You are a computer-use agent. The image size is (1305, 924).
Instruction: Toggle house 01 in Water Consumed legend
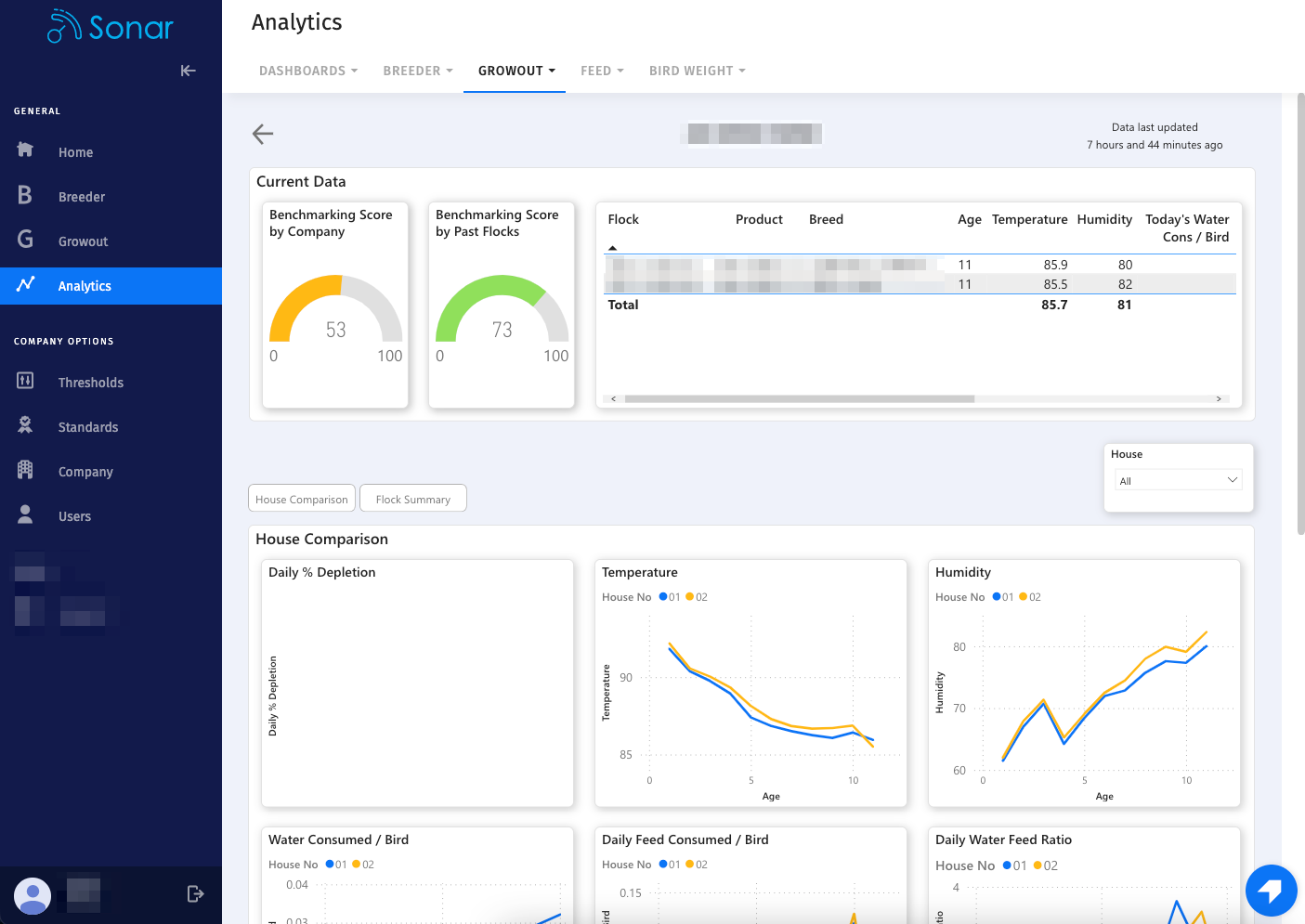(x=336, y=865)
